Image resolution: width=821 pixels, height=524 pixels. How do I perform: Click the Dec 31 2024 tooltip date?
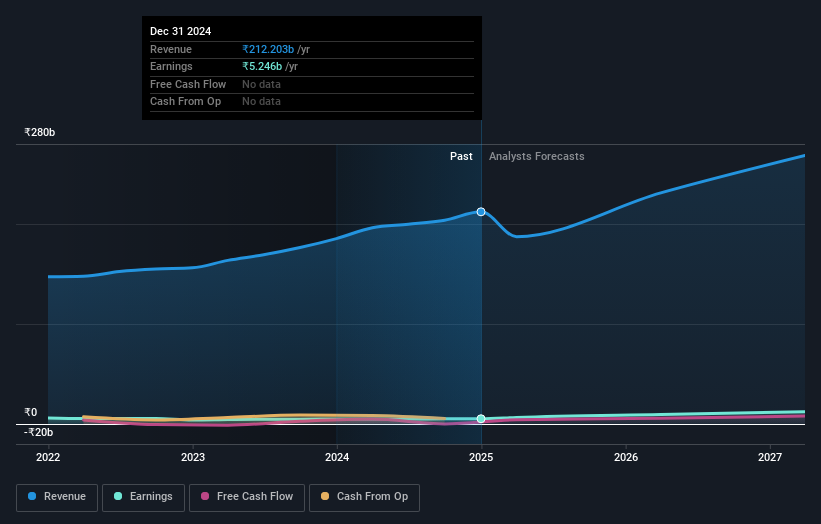click(x=181, y=31)
